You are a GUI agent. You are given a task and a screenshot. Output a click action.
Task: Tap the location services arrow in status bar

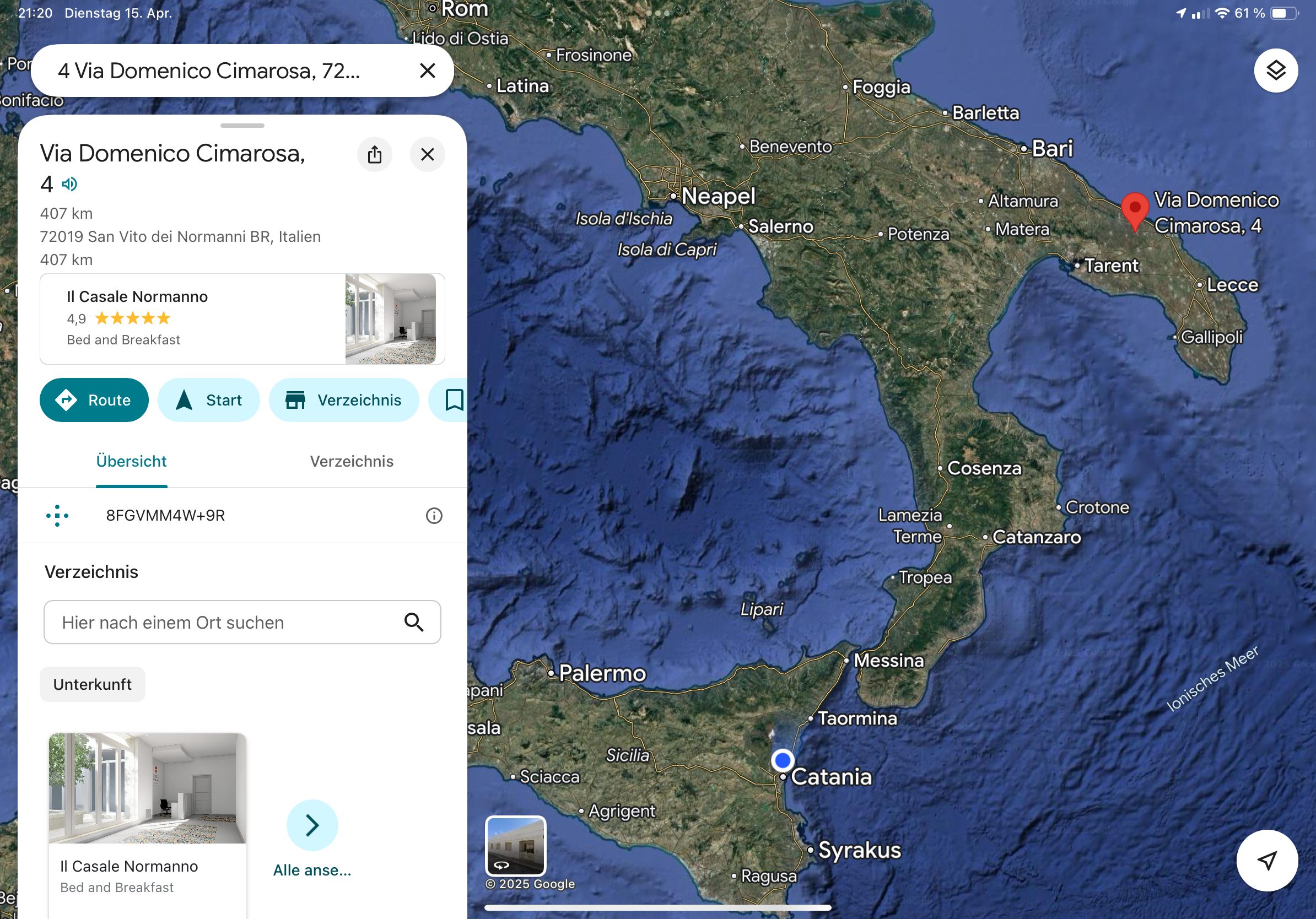[1180, 13]
